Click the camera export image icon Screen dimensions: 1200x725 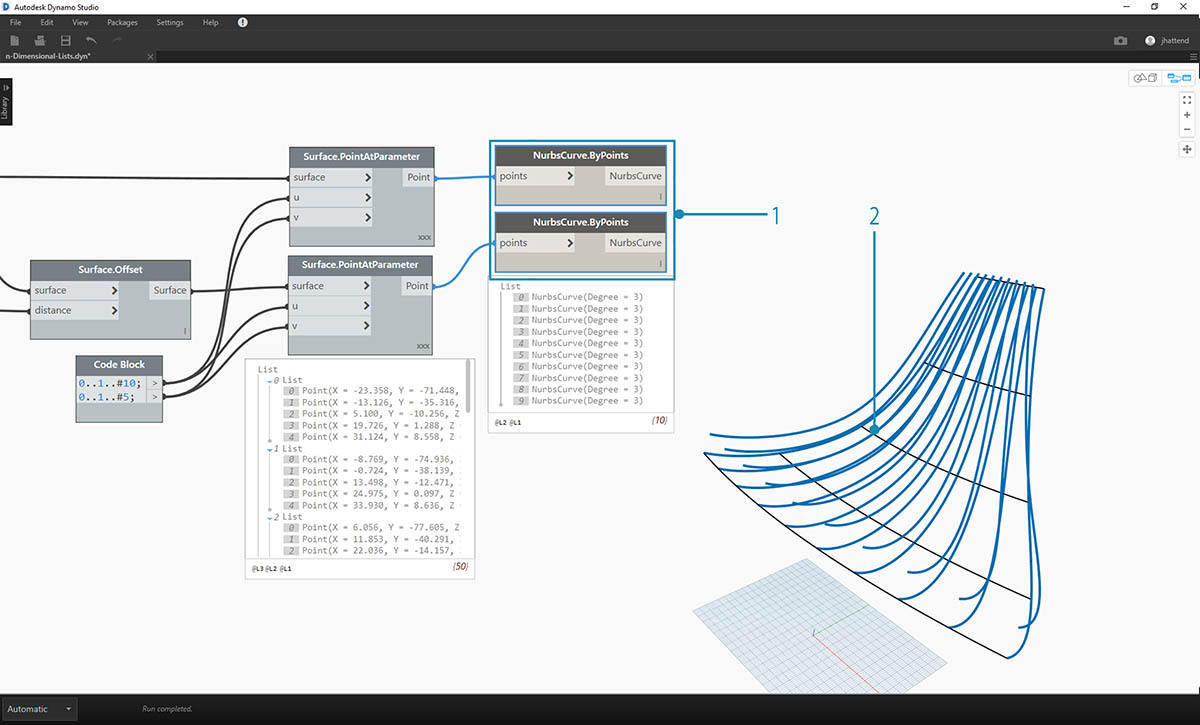(1120, 40)
